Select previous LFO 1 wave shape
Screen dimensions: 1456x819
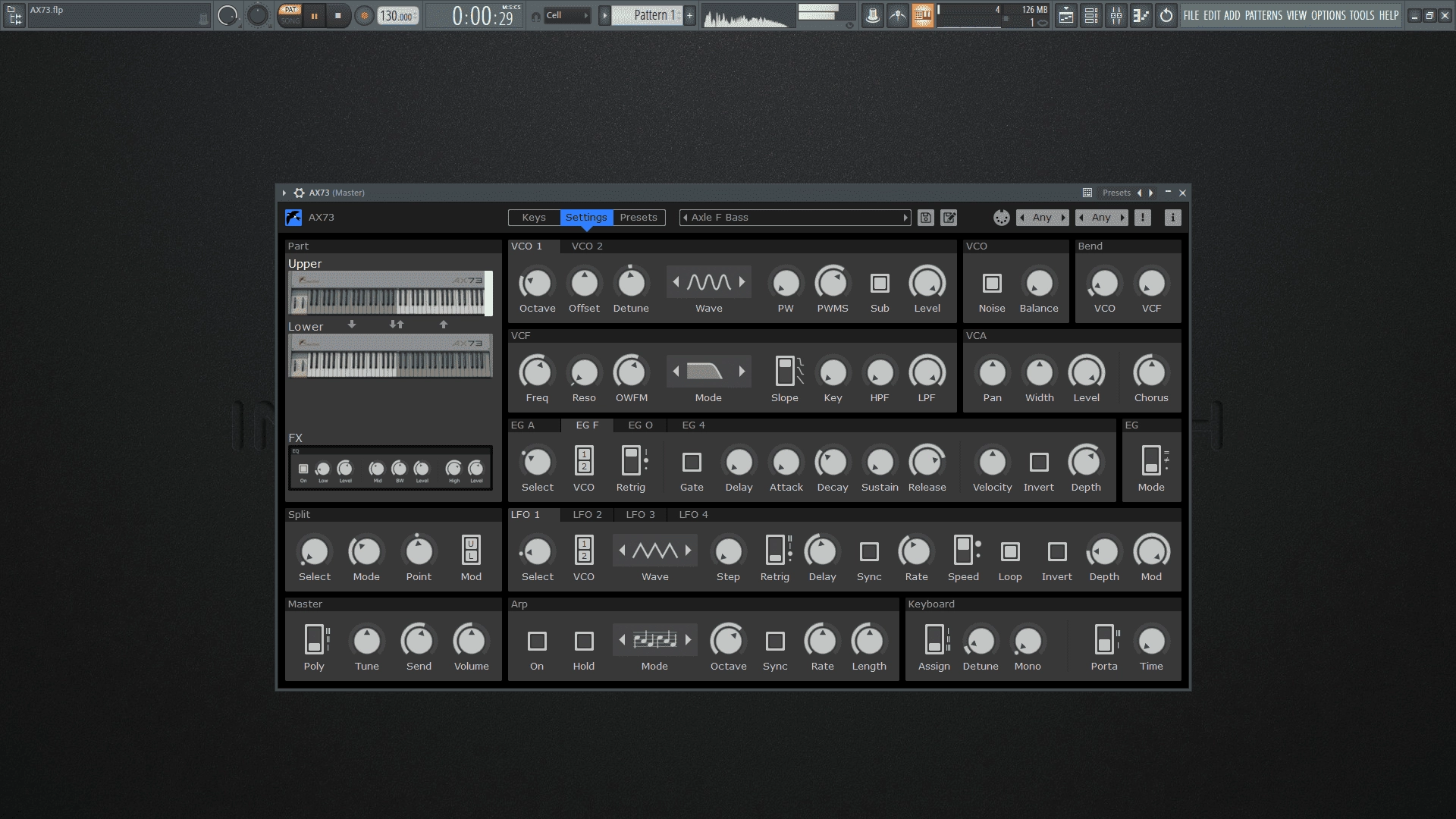622,551
